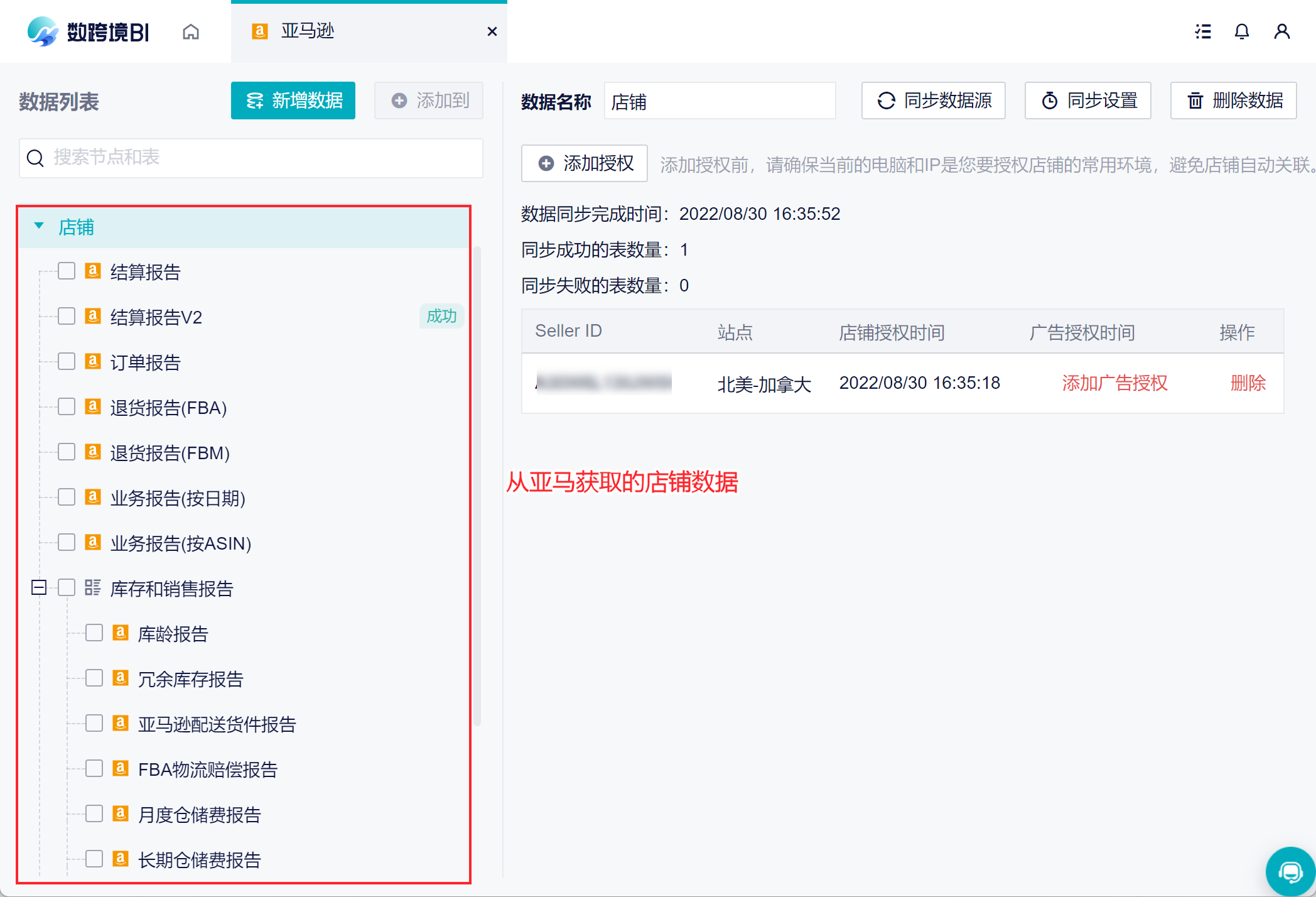Switch to the 亚马逊 tab
Screen dimensions: 1316x897
coord(307,31)
